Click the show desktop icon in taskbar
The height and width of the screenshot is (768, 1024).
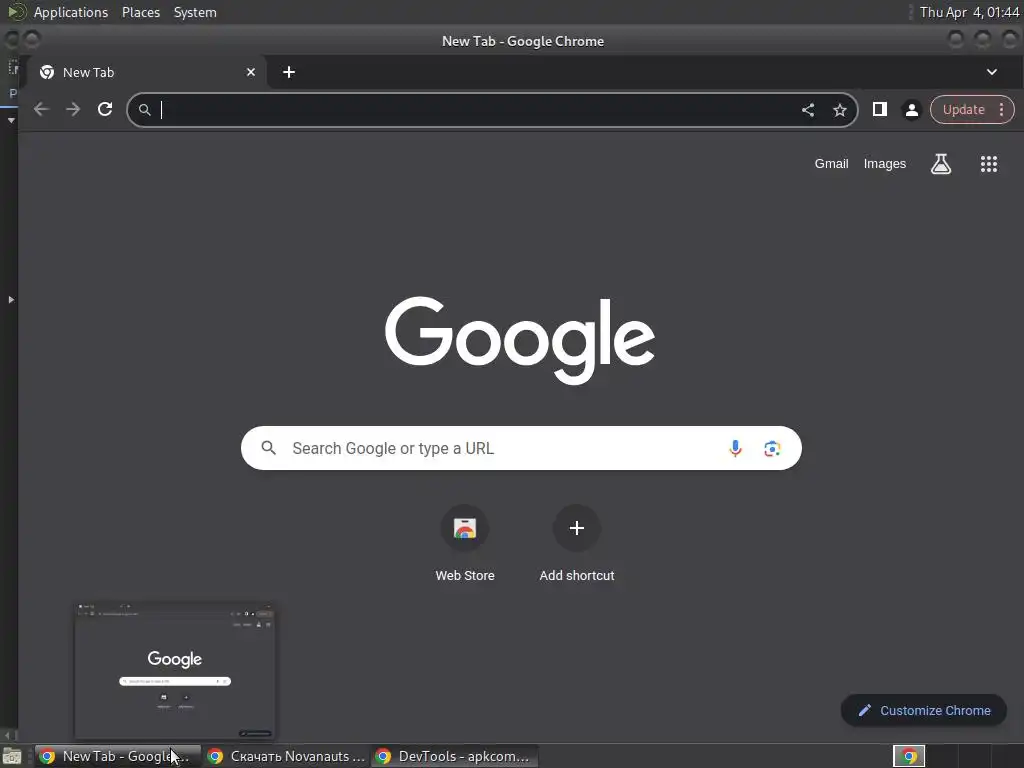12,757
